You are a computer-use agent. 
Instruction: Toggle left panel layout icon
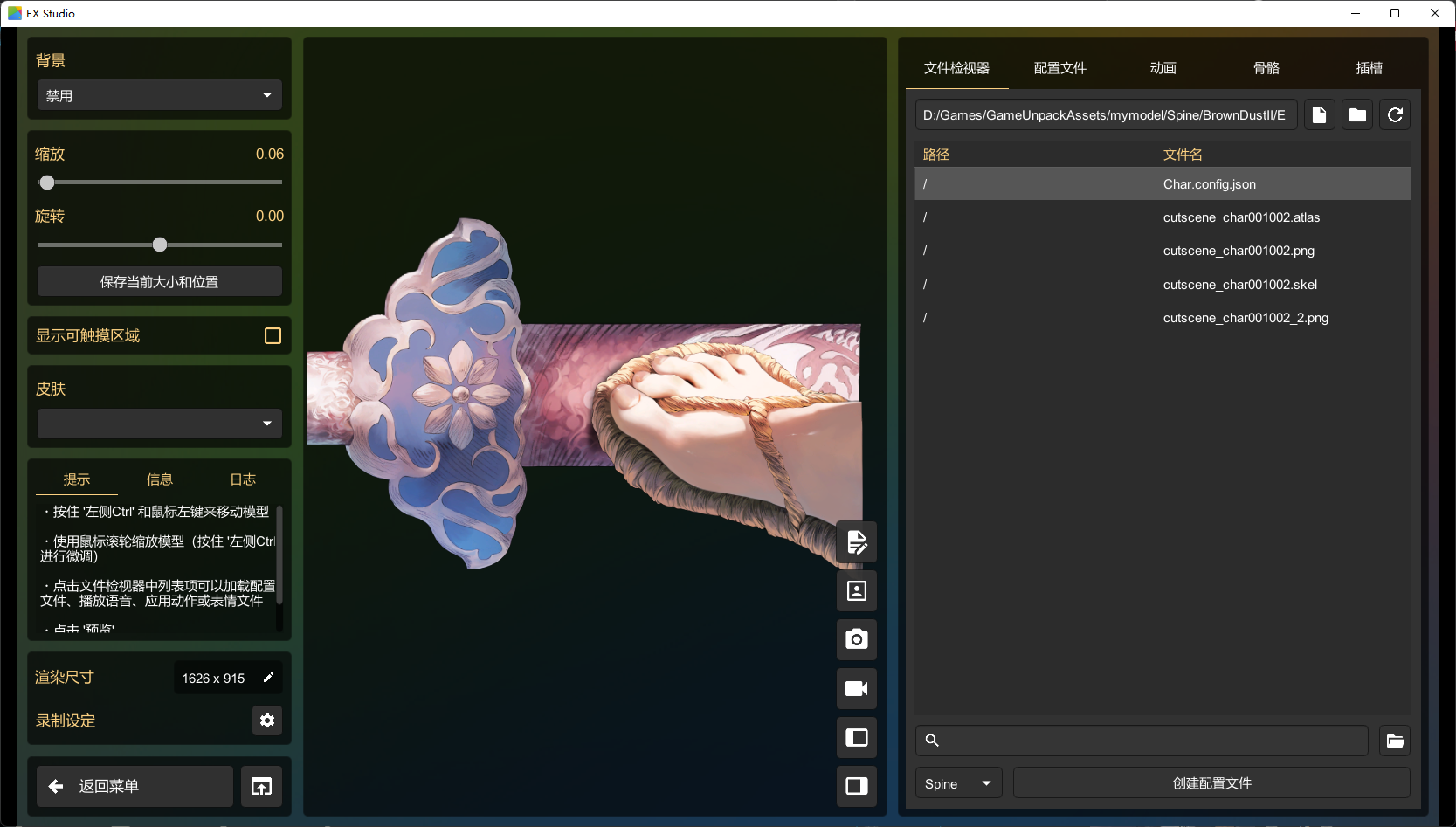(x=857, y=738)
